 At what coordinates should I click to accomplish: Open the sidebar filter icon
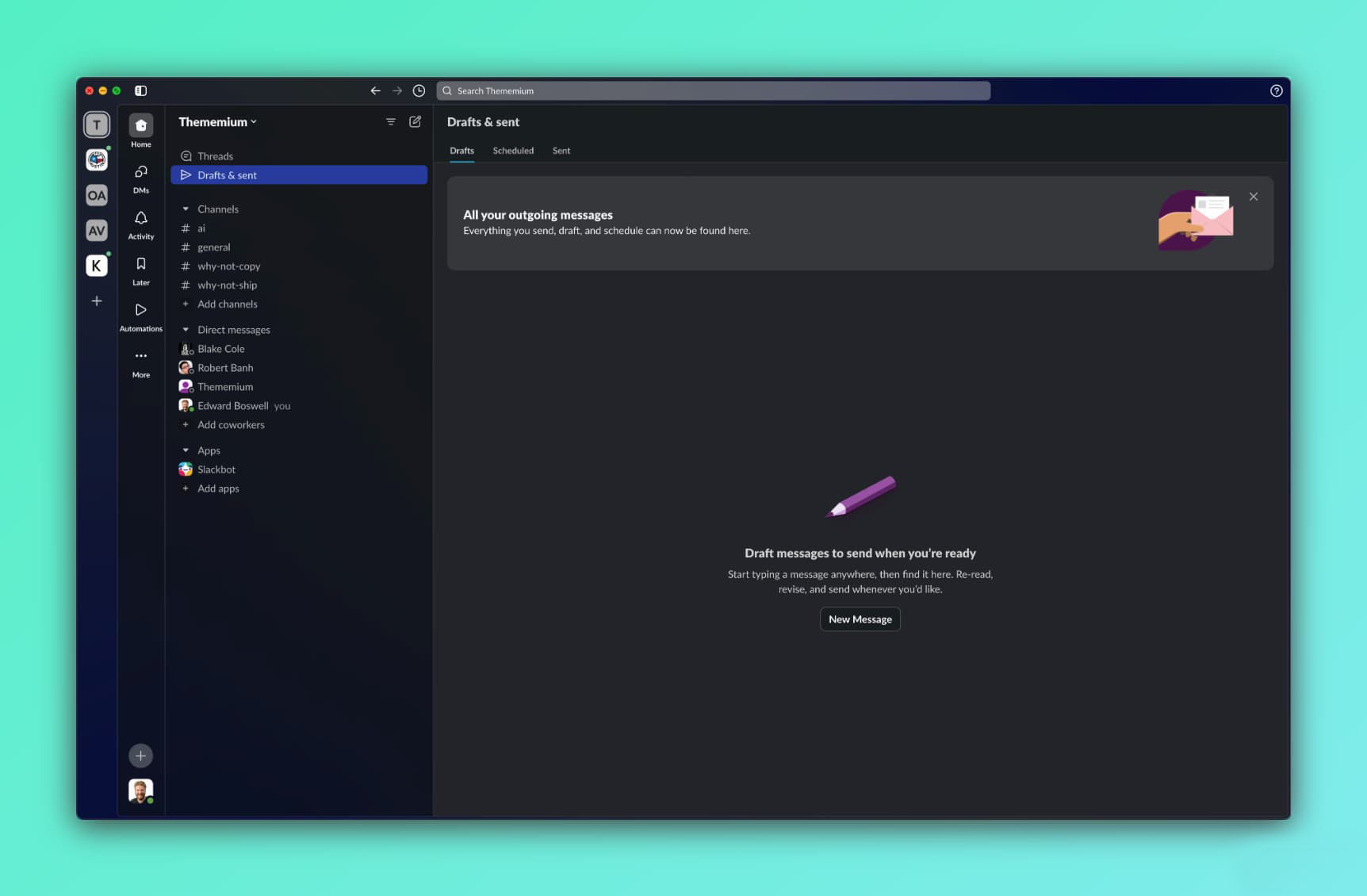point(391,121)
